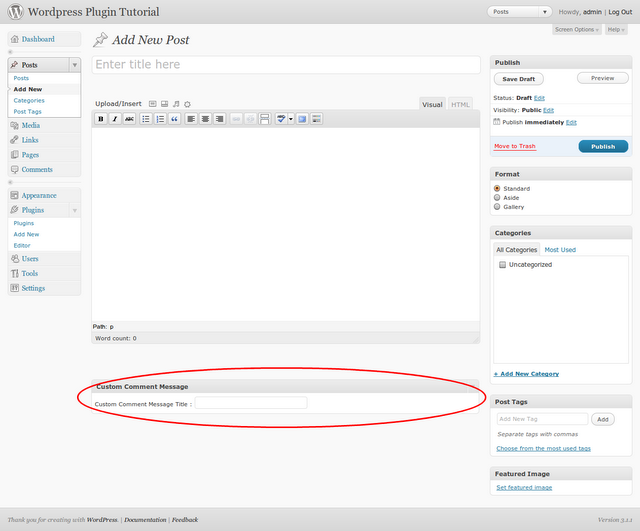Open Post Tags under Posts menu
Screen dimensions: 640x531
pyautogui.click(x=27, y=111)
